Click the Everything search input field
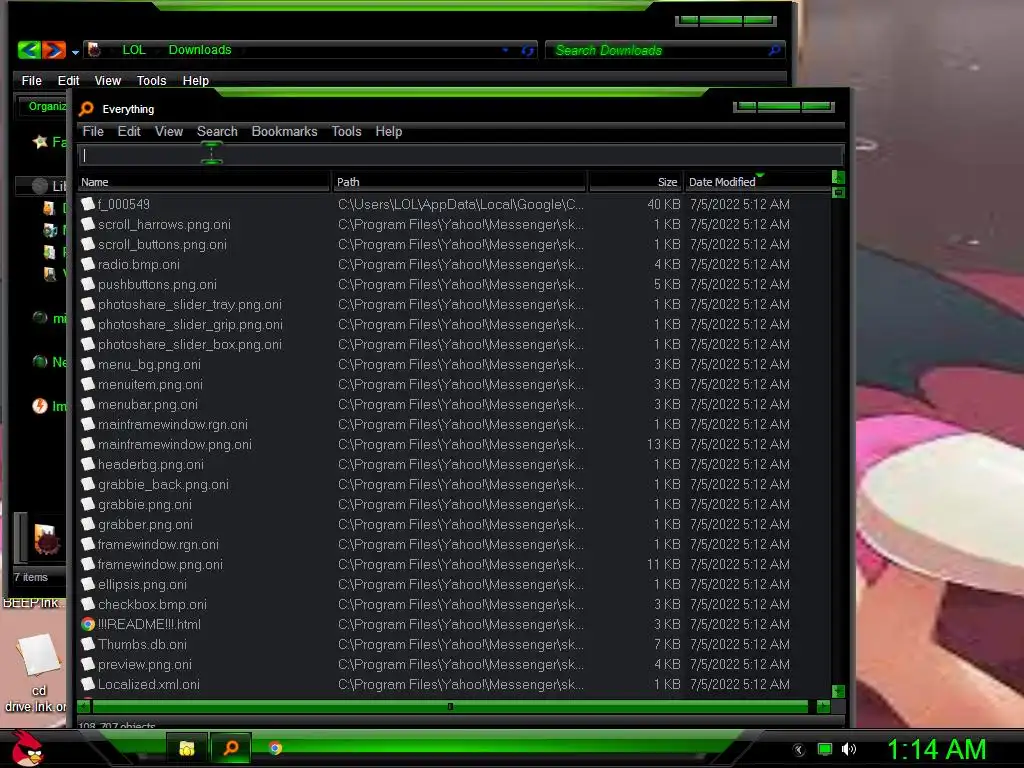The height and width of the screenshot is (768, 1024). pyautogui.click(x=461, y=155)
